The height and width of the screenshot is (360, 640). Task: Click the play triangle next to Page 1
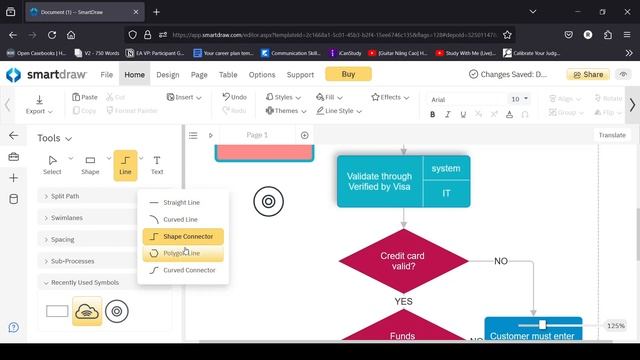click(x=211, y=135)
